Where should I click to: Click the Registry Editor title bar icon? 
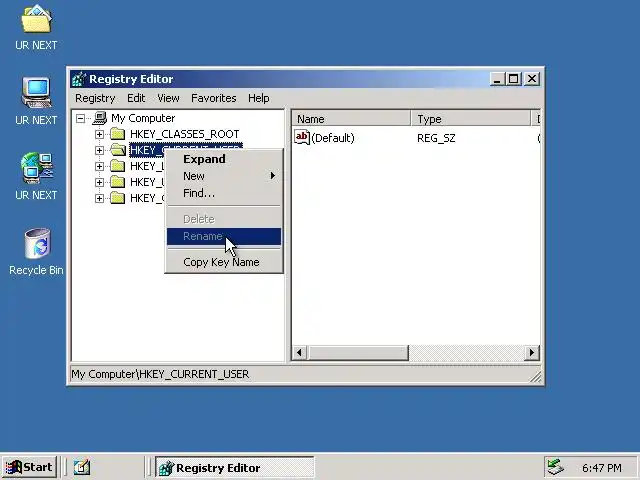click(x=79, y=79)
